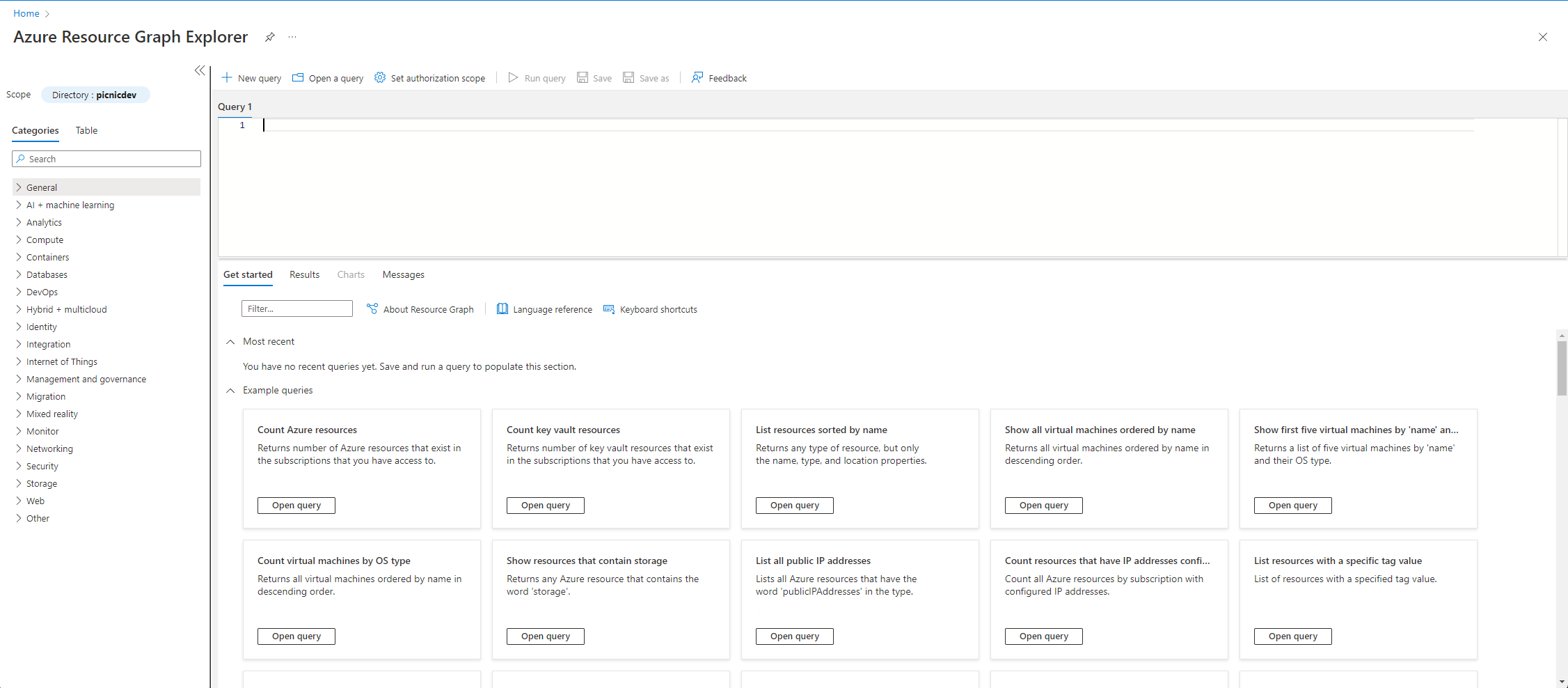The height and width of the screenshot is (688, 1568).
Task: Select the Migration category
Action: 106,396
